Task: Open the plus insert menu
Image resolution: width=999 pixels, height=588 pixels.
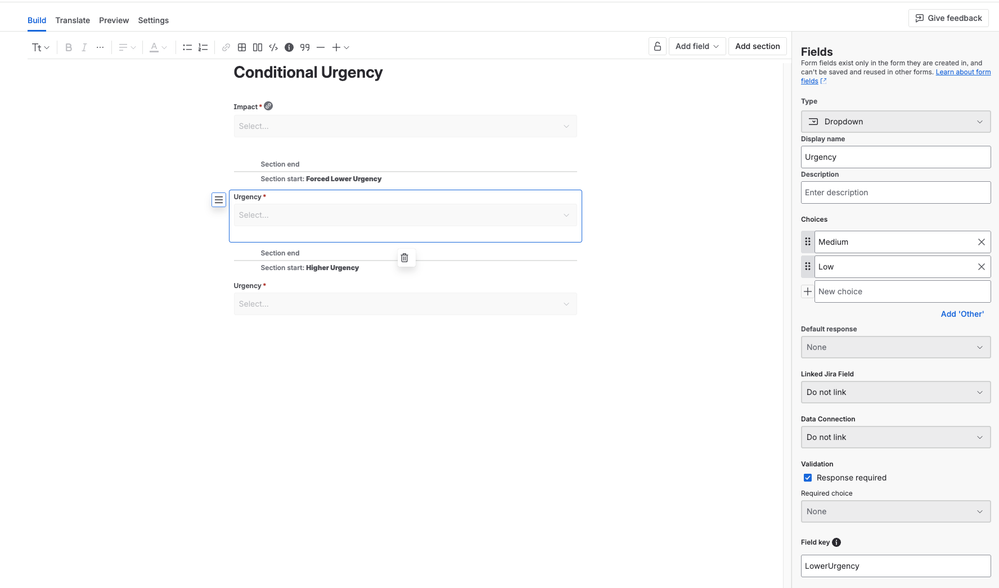Action: (x=340, y=47)
